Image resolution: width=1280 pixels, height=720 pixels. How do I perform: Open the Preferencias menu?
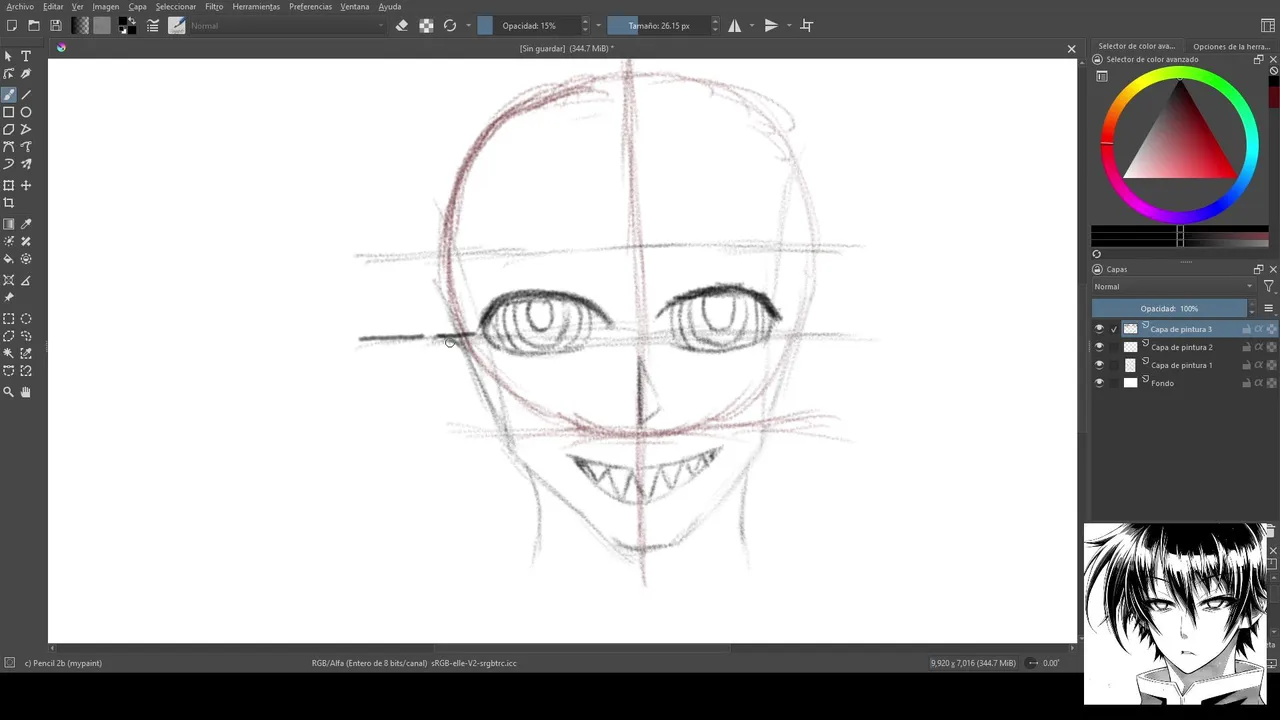tap(310, 7)
